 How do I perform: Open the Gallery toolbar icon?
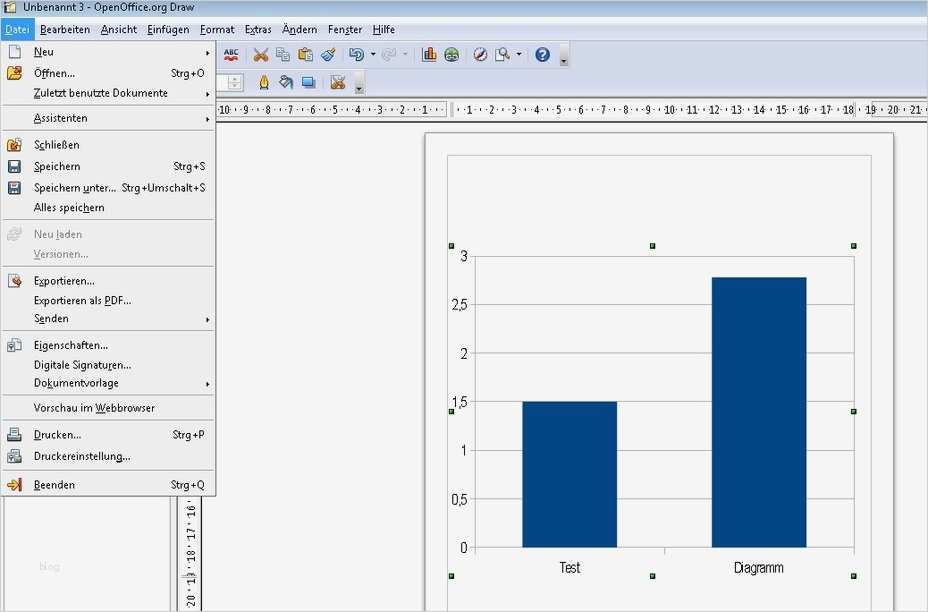pyautogui.click(x=452, y=54)
